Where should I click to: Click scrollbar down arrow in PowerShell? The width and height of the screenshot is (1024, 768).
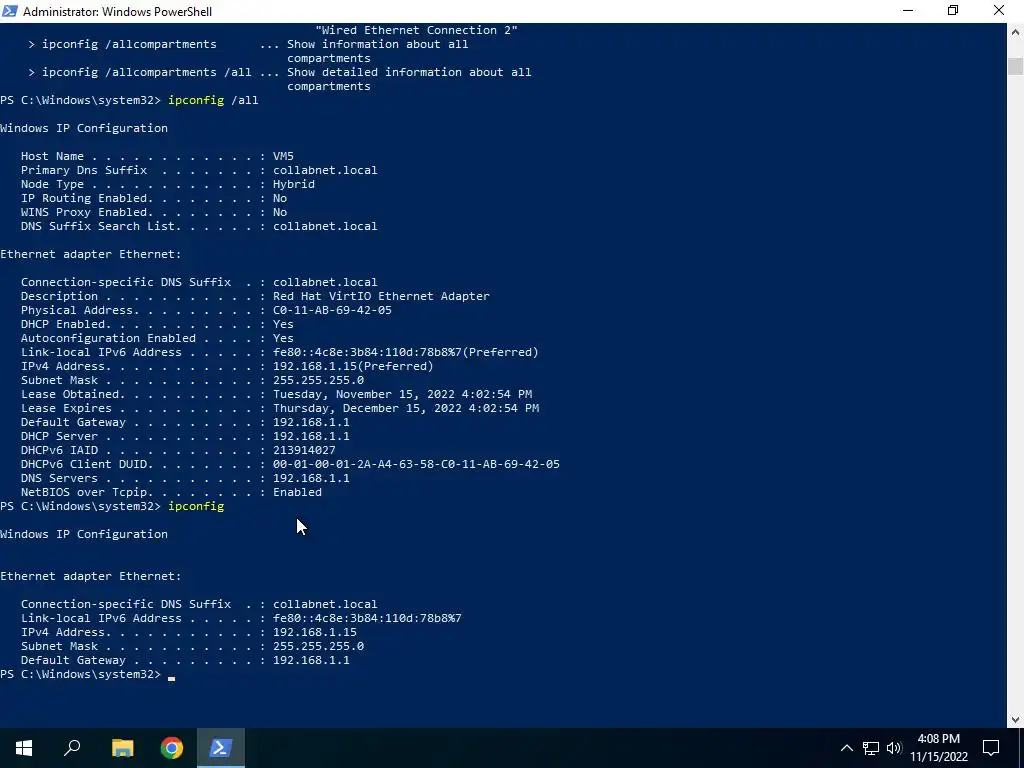click(1016, 720)
